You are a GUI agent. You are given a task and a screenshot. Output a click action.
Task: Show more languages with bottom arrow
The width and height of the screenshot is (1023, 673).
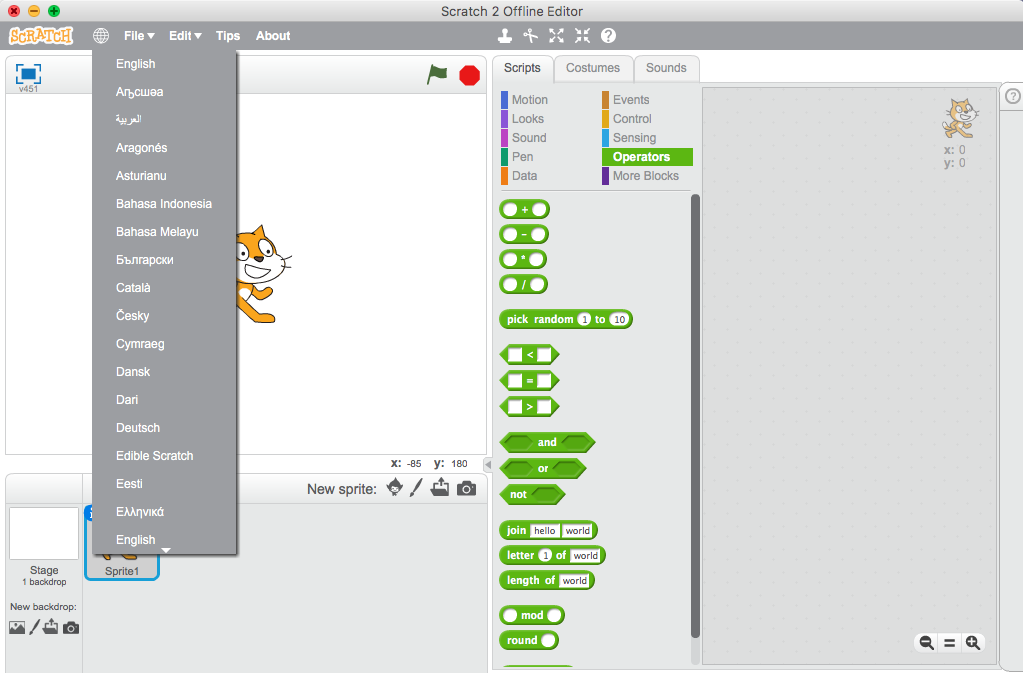pyautogui.click(x=166, y=550)
